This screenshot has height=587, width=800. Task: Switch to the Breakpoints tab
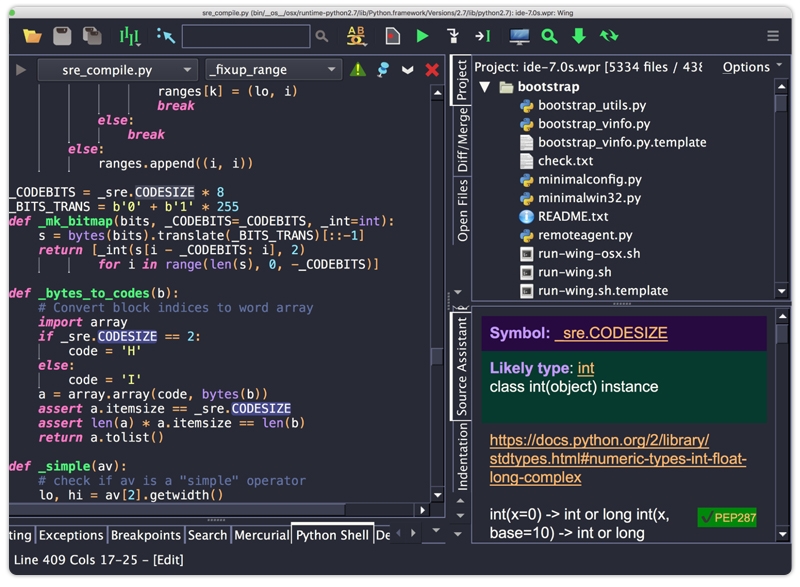coord(145,535)
